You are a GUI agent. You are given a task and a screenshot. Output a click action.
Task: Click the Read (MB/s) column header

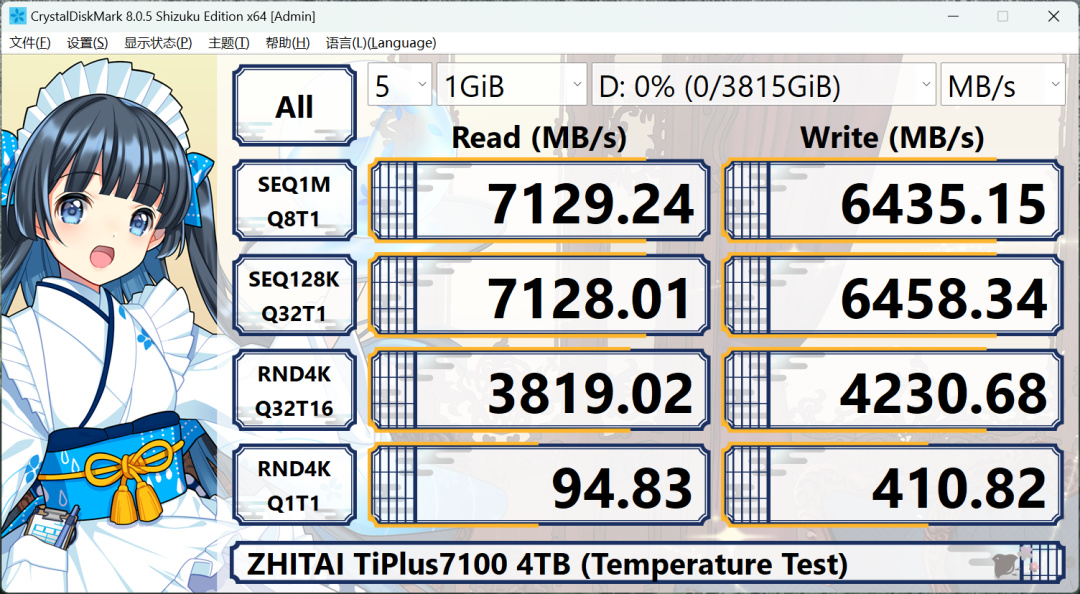tap(539, 136)
